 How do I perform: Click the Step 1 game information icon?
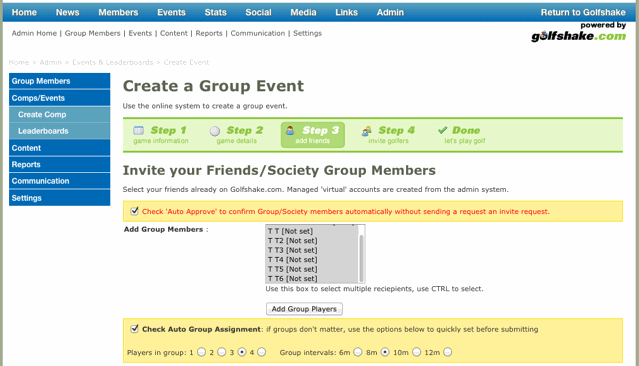[x=139, y=130]
